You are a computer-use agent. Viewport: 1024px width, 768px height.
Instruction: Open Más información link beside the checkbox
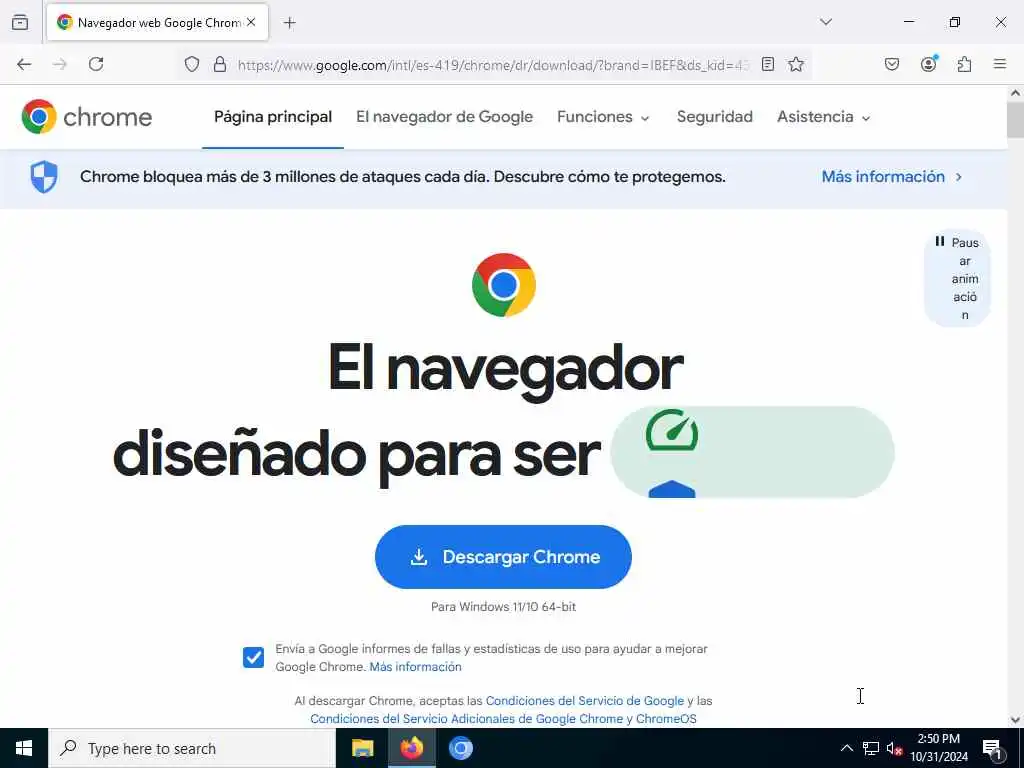pos(415,667)
